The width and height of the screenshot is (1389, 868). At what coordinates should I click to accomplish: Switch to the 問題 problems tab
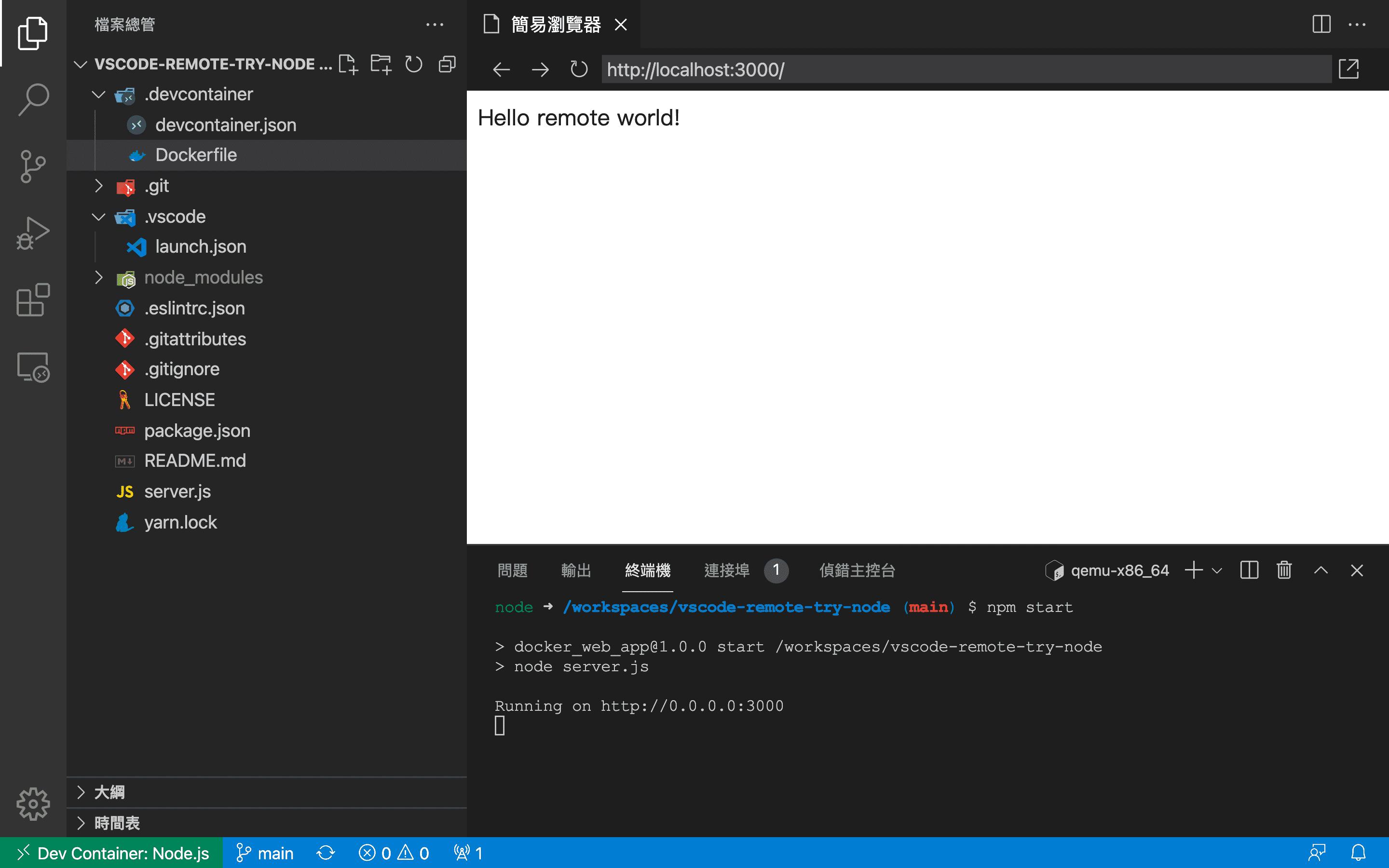pyautogui.click(x=512, y=570)
